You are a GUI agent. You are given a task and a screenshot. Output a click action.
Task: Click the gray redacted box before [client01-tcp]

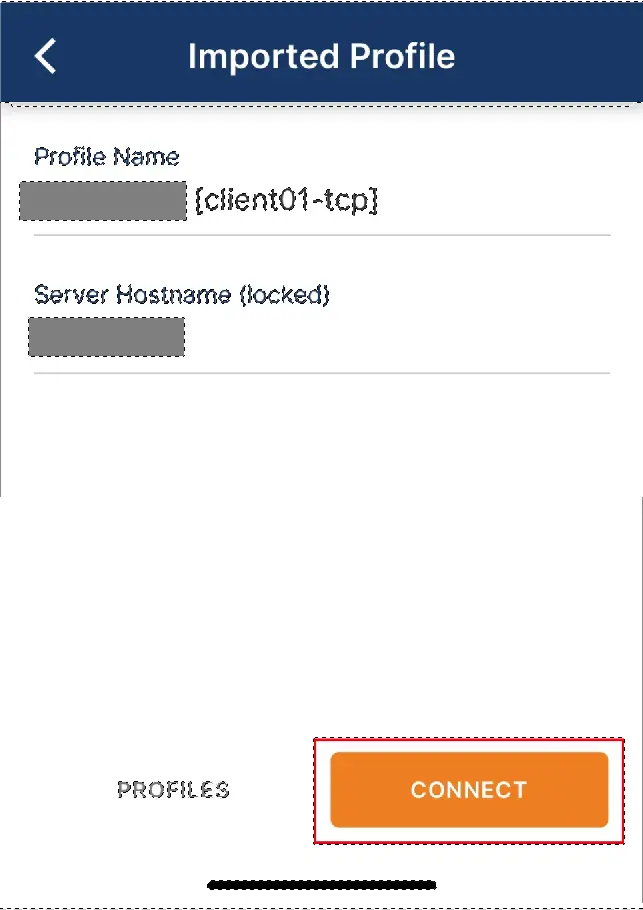click(103, 201)
